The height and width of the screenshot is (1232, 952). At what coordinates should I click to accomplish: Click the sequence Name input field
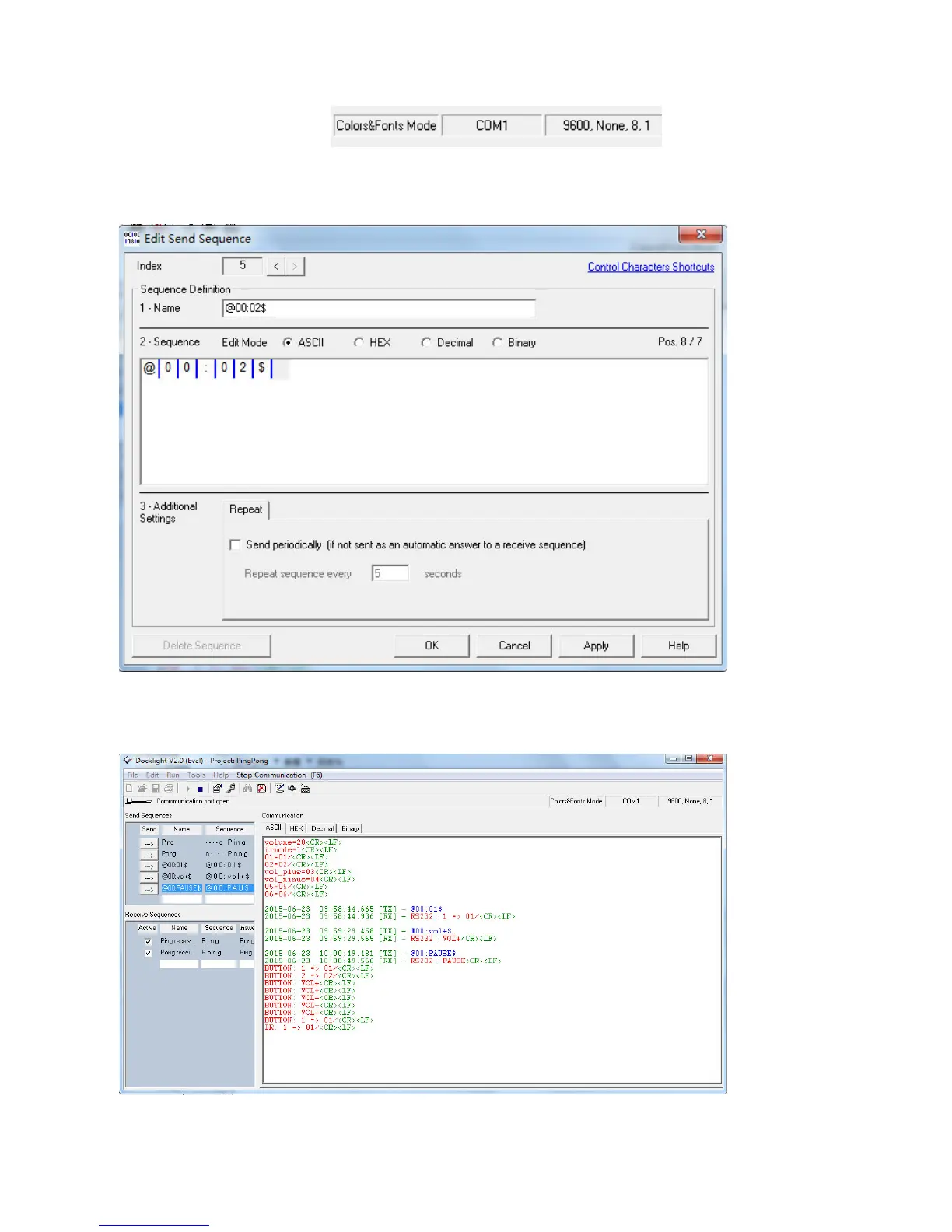click(x=378, y=309)
